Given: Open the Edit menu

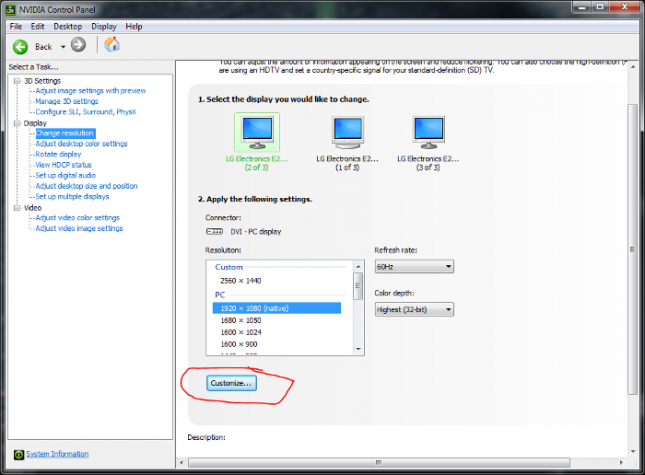Looking at the screenshot, I should coord(37,27).
